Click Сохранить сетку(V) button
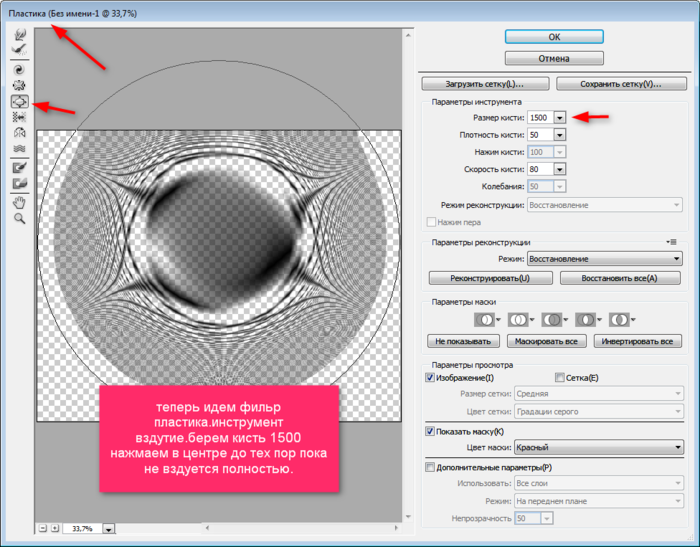The height and width of the screenshot is (547, 700). pos(621,84)
